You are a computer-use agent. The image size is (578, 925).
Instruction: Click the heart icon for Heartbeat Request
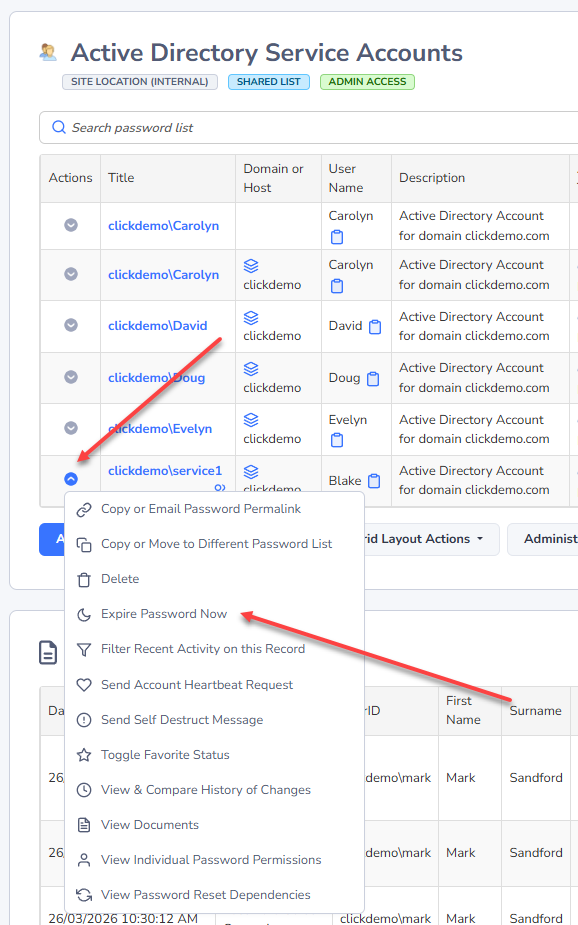(x=84, y=685)
